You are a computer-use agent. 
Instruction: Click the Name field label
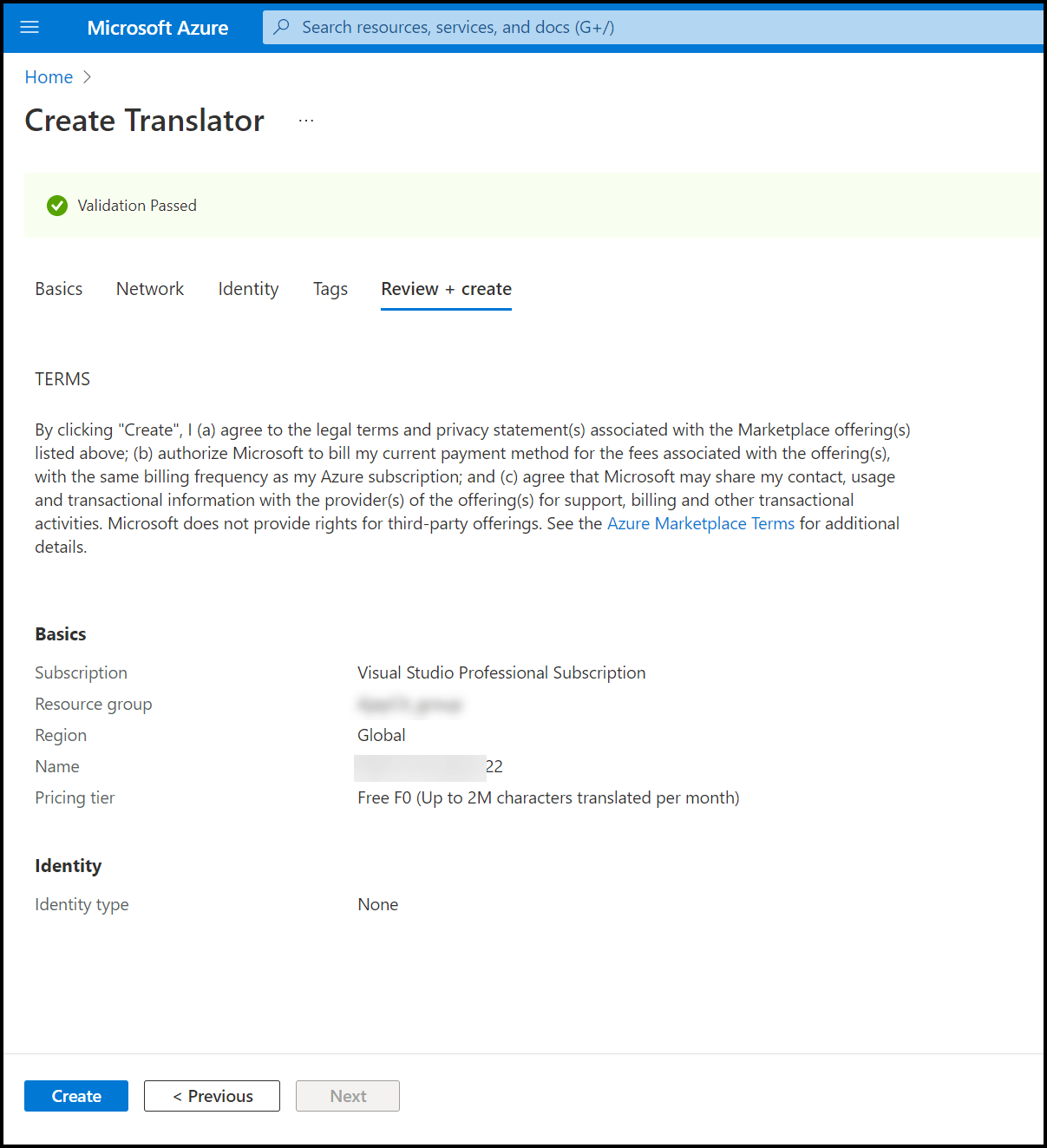(57, 766)
